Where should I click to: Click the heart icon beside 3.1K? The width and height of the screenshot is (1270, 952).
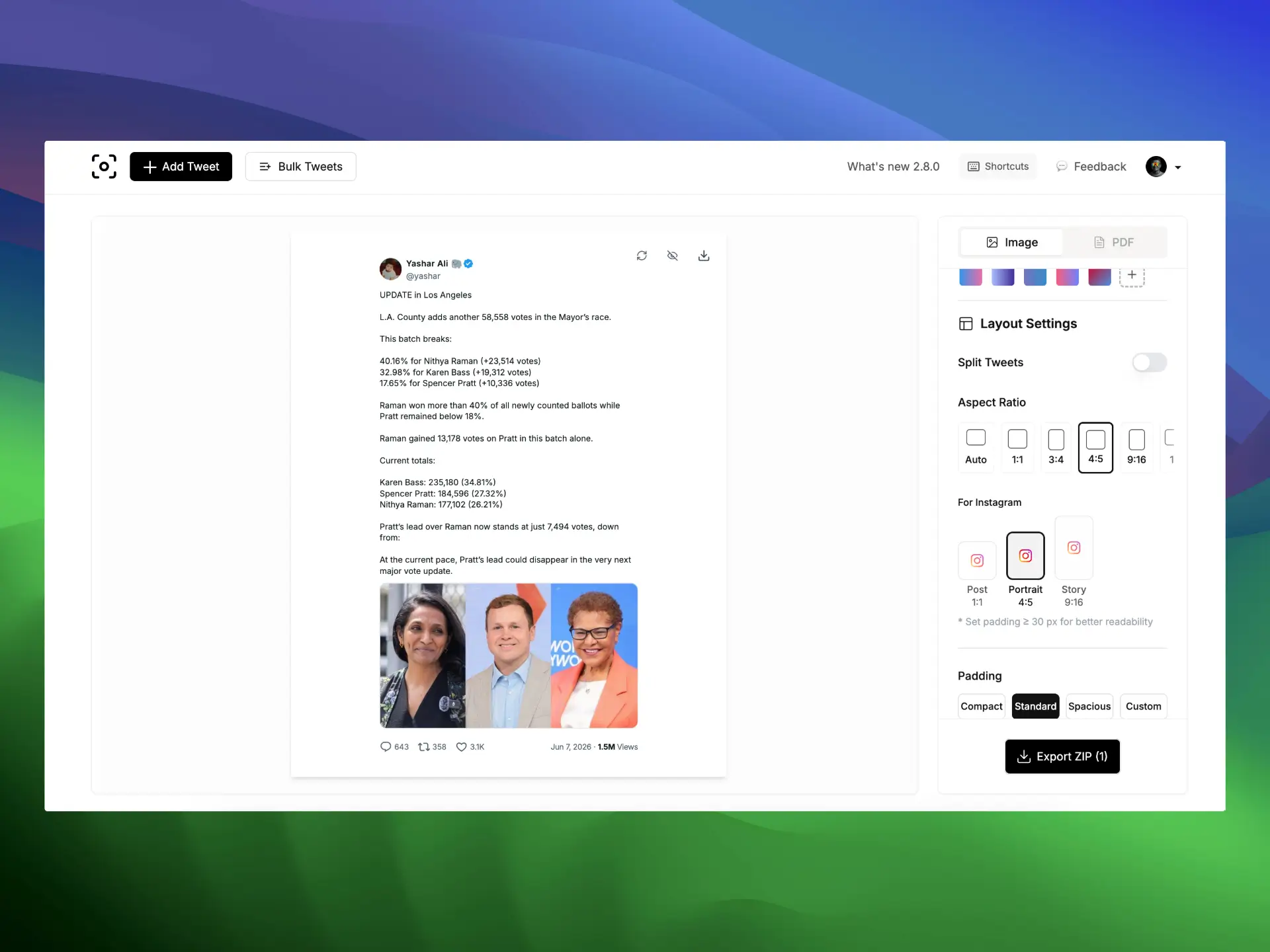click(462, 747)
